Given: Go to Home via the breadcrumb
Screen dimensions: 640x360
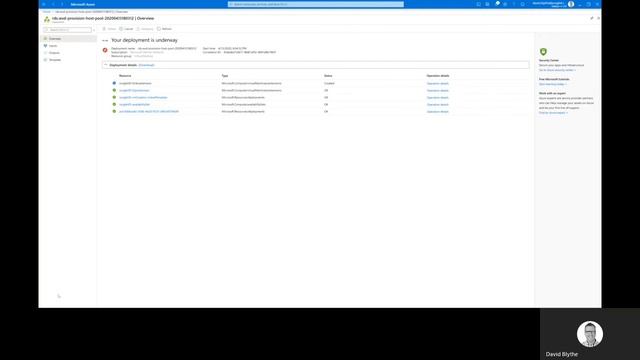Looking at the screenshot, I should pyautogui.click(x=47, y=12).
